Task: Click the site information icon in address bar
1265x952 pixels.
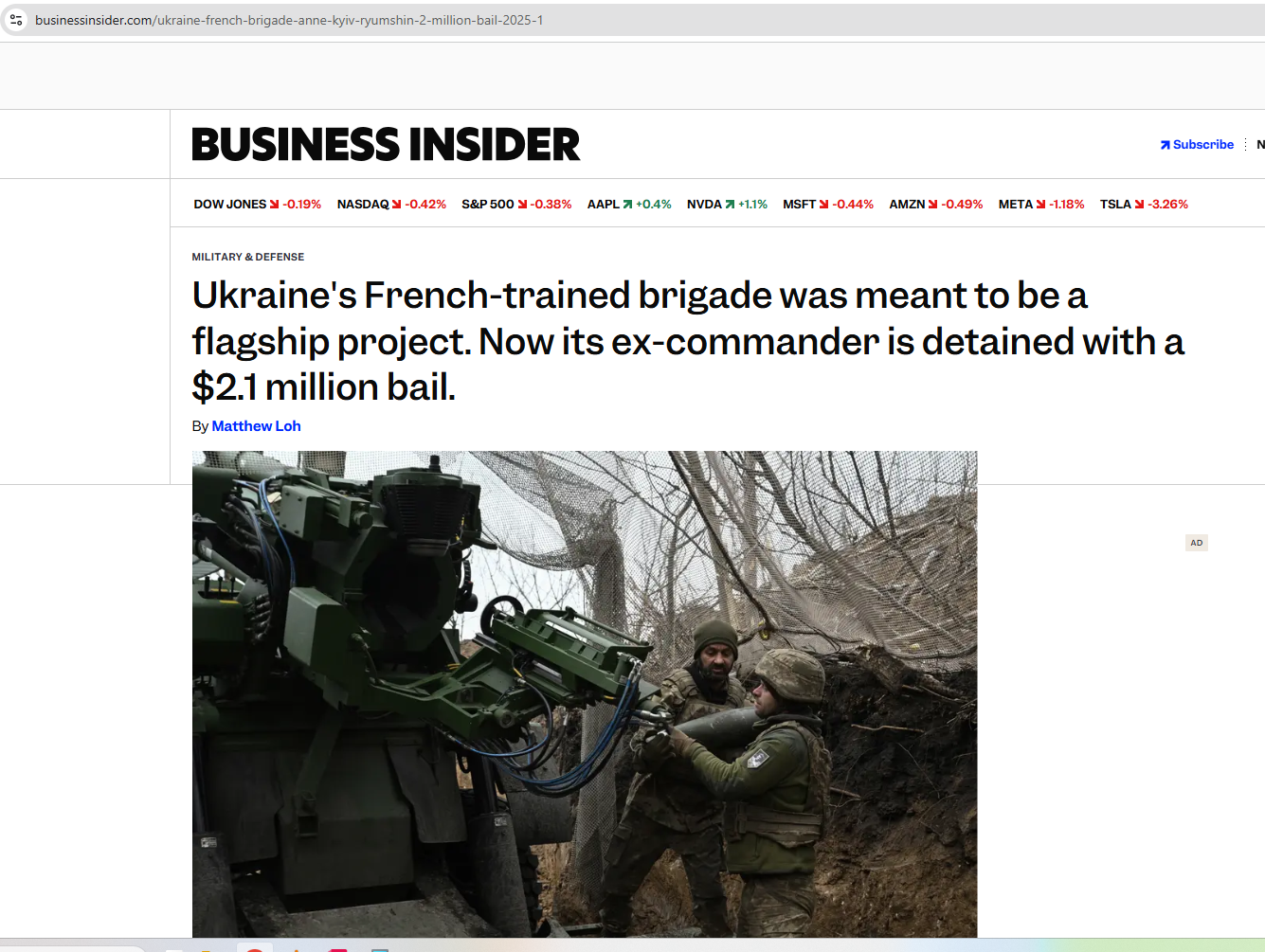Action: [x=16, y=20]
